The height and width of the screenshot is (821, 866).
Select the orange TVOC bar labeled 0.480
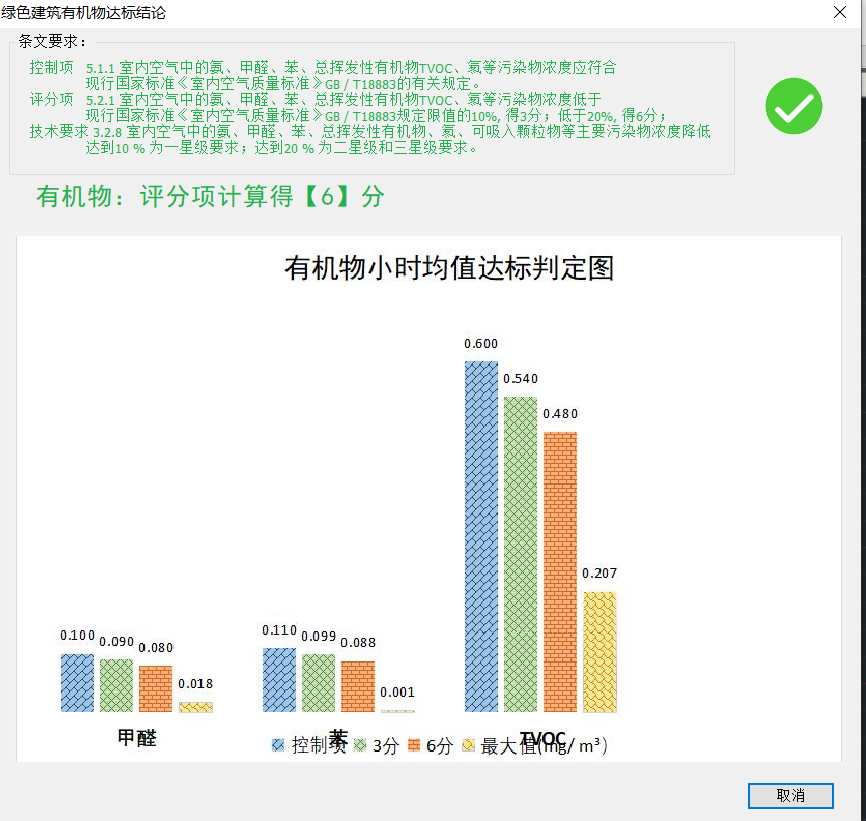(x=560, y=572)
